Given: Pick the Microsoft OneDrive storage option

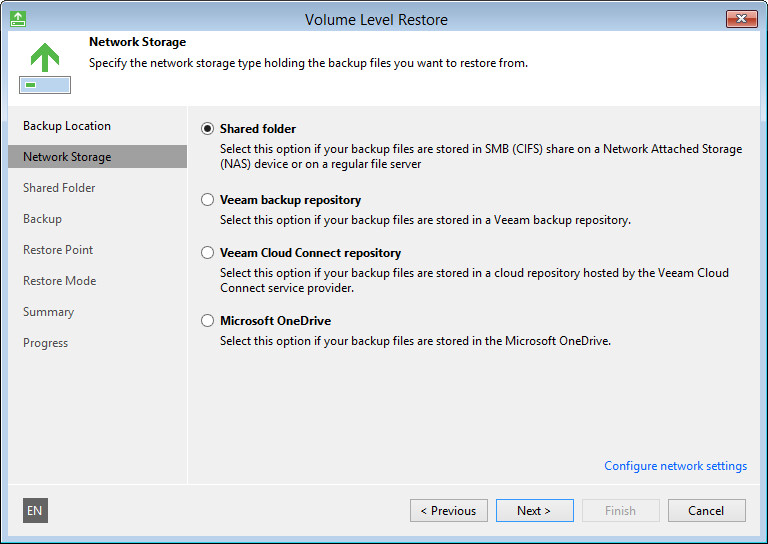Looking at the screenshot, I should (x=208, y=321).
